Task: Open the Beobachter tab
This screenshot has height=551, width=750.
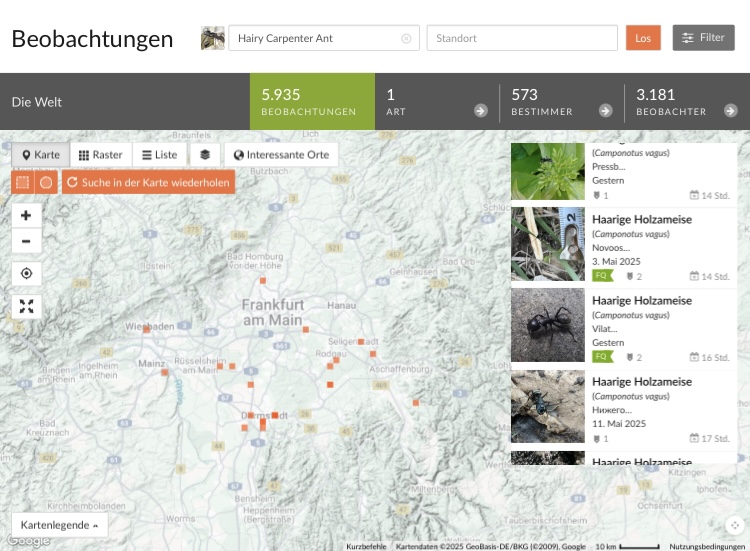Action: [686, 102]
